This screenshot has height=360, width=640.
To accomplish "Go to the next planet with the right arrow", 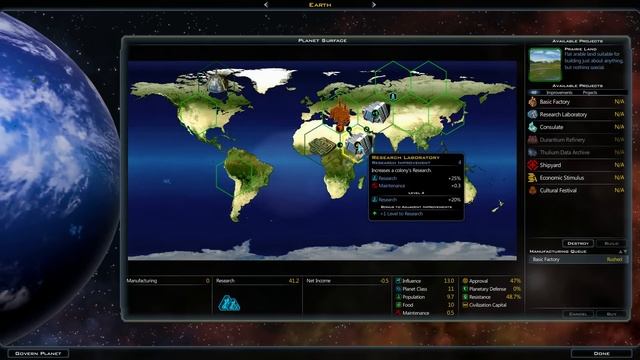I will [373, 4].
